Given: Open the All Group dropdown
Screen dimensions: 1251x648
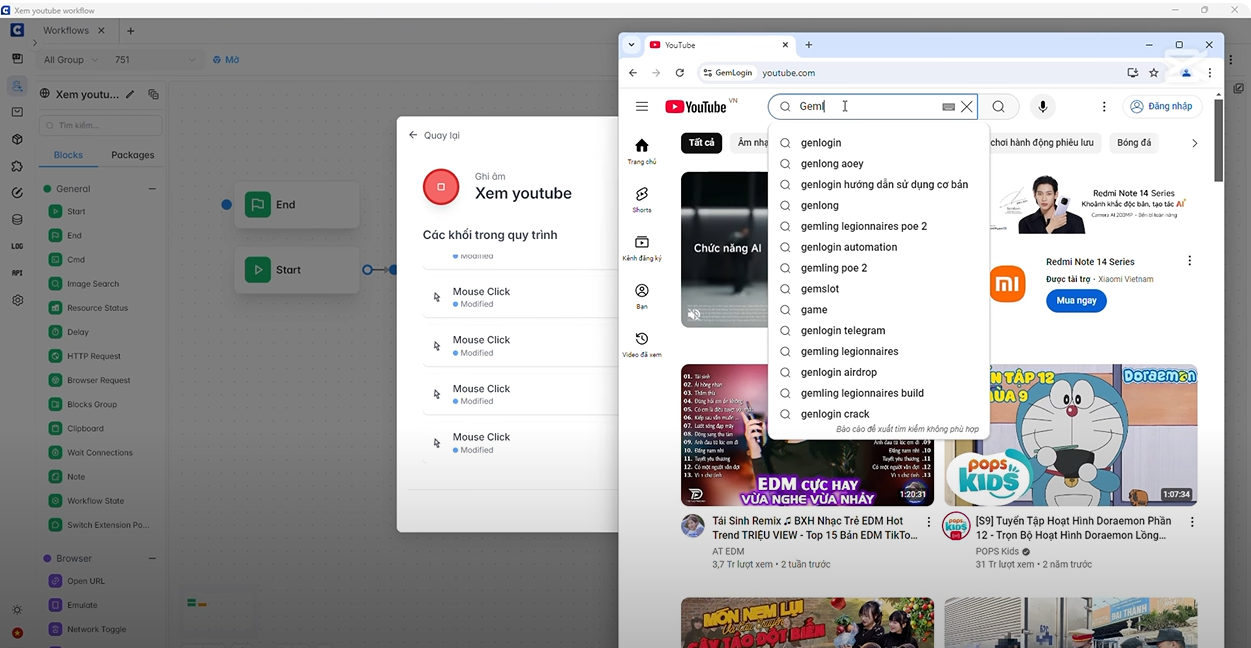Looking at the screenshot, I should click(x=63, y=59).
